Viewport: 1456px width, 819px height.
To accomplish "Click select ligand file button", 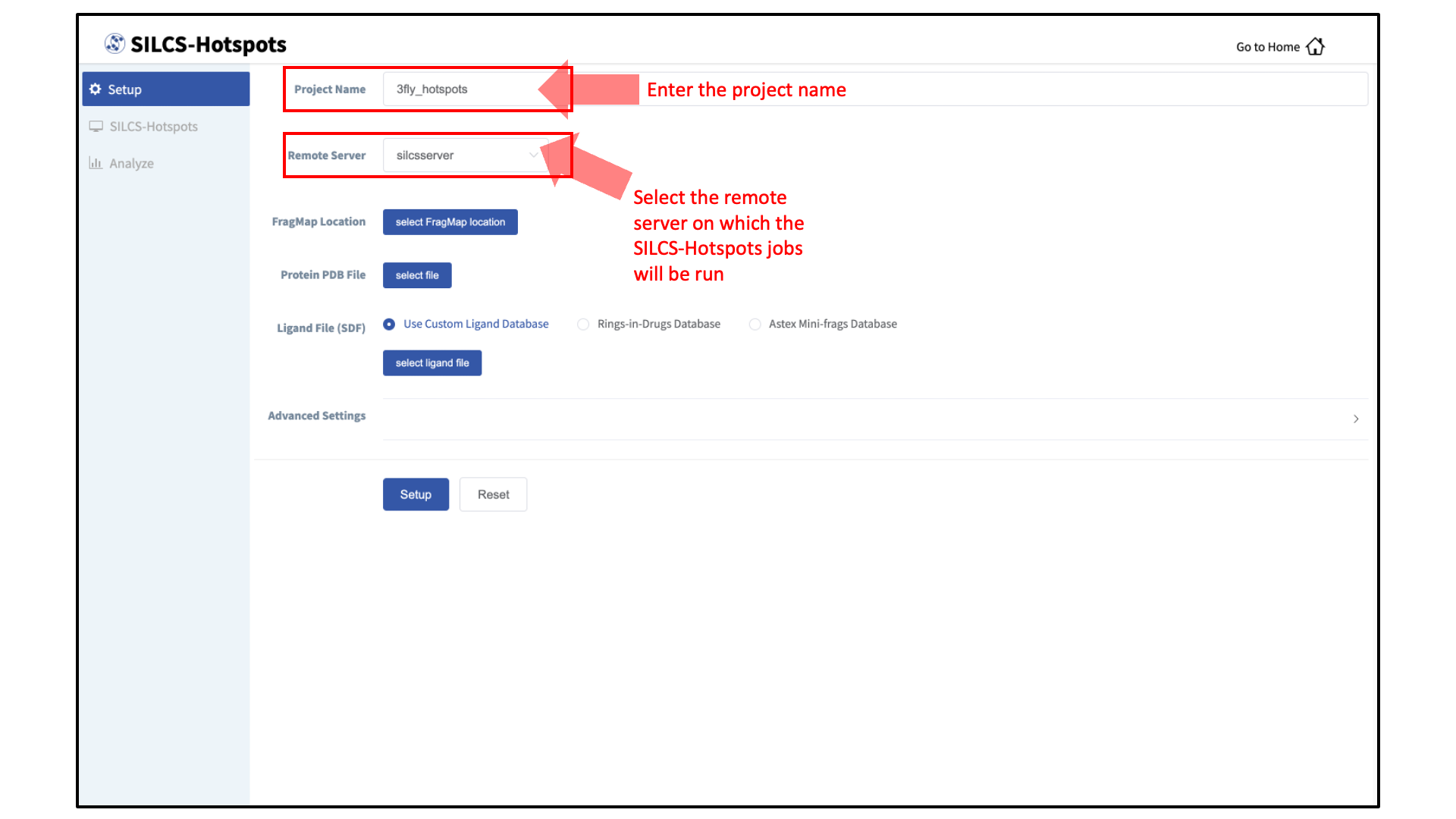I will 432,363.
